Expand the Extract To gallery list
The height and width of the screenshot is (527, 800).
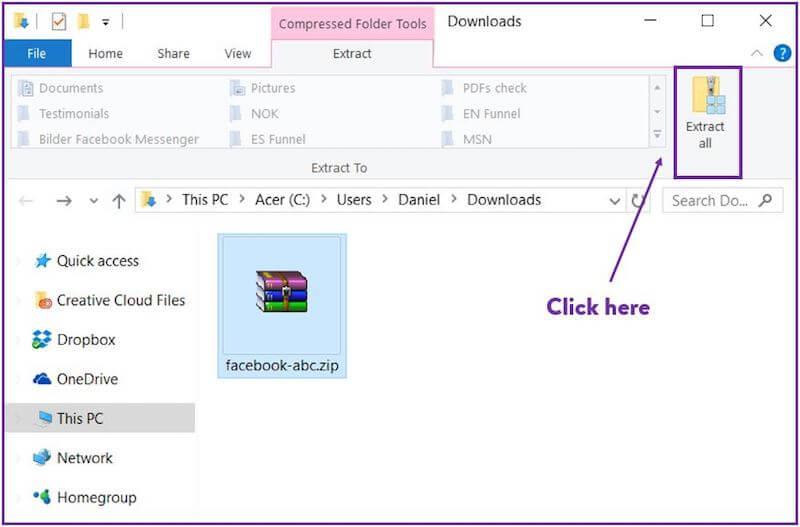(657, 135)
